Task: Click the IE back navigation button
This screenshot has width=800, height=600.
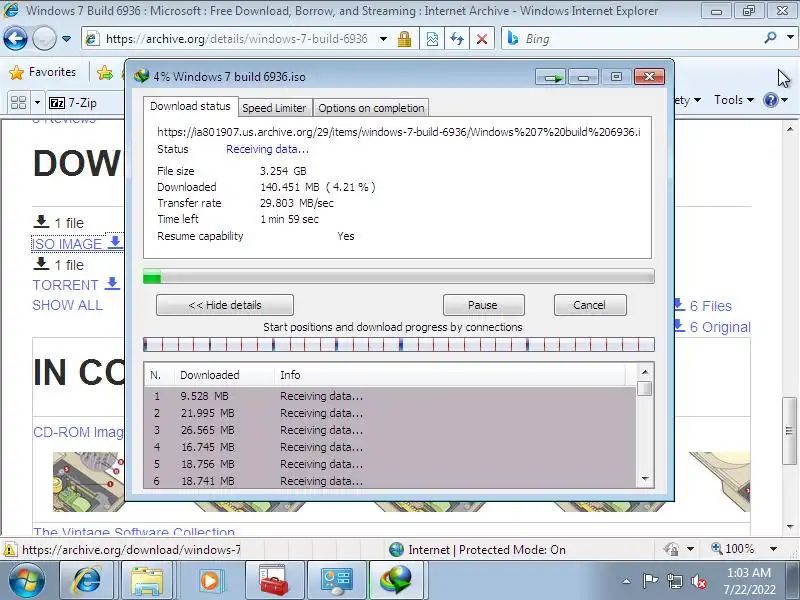Action: pyautogui.click(x=15, y=39)
